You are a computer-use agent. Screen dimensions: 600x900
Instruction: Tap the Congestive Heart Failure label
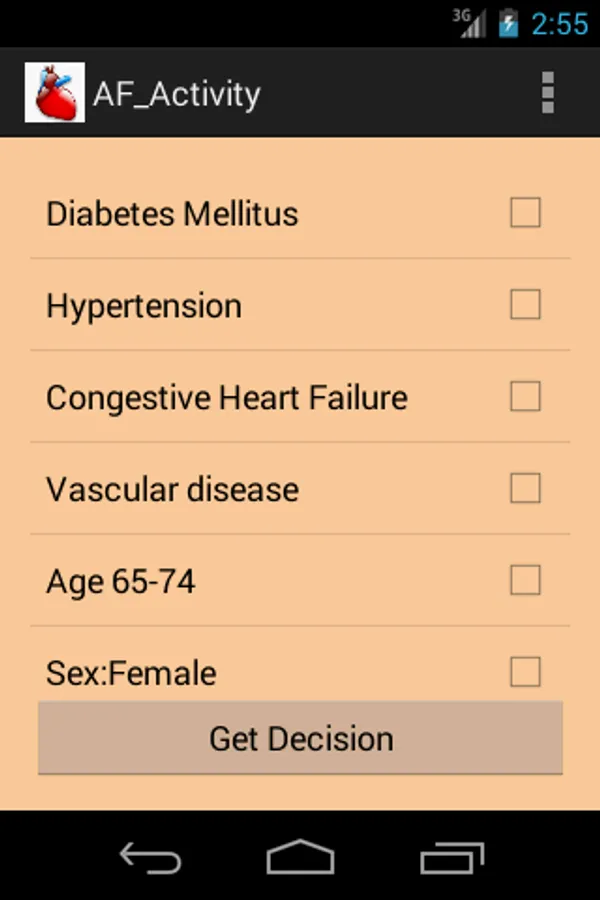pos(227,398)
